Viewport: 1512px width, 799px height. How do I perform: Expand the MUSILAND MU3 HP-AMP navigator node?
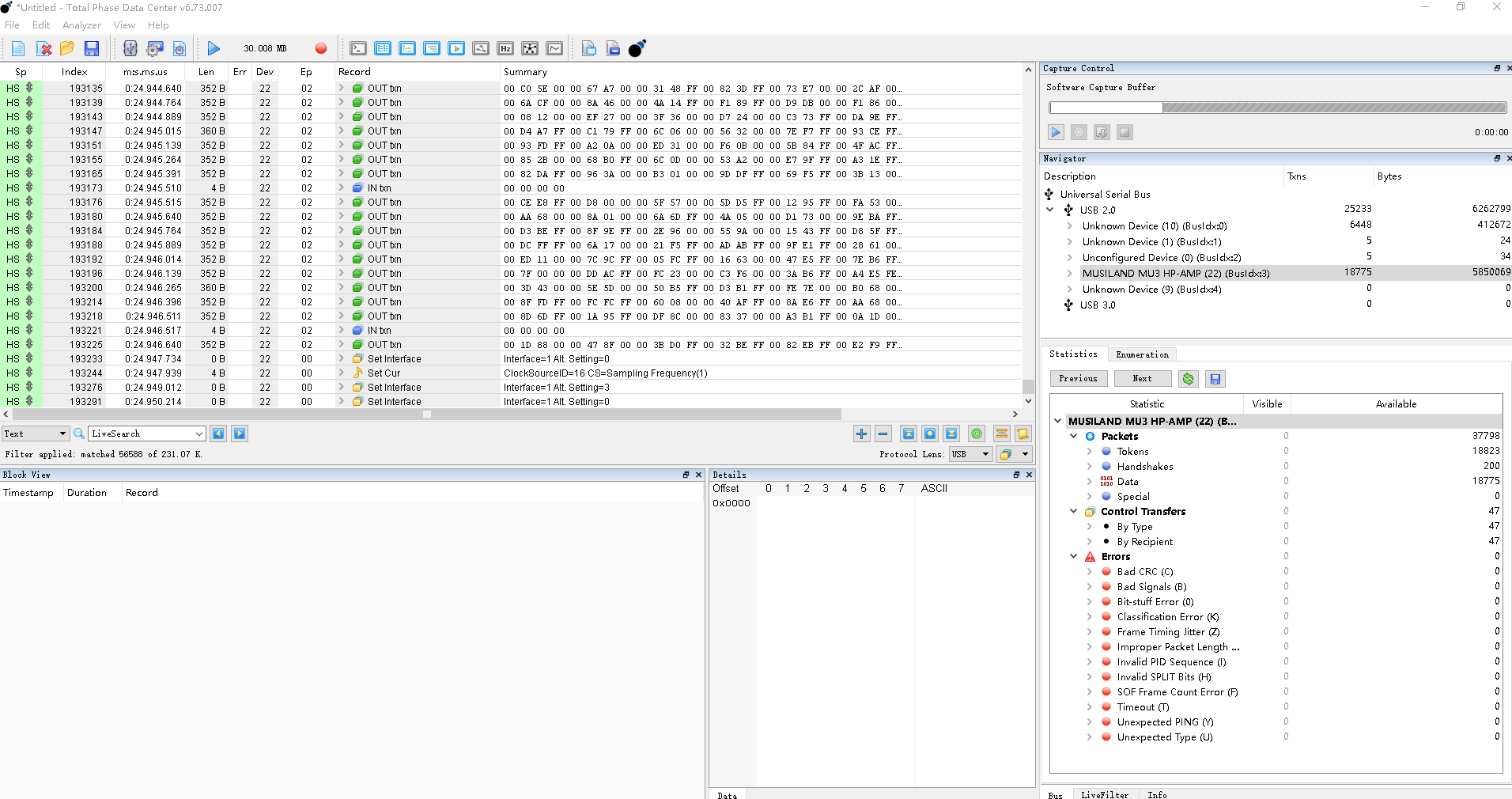click(x=1069, y=273)
